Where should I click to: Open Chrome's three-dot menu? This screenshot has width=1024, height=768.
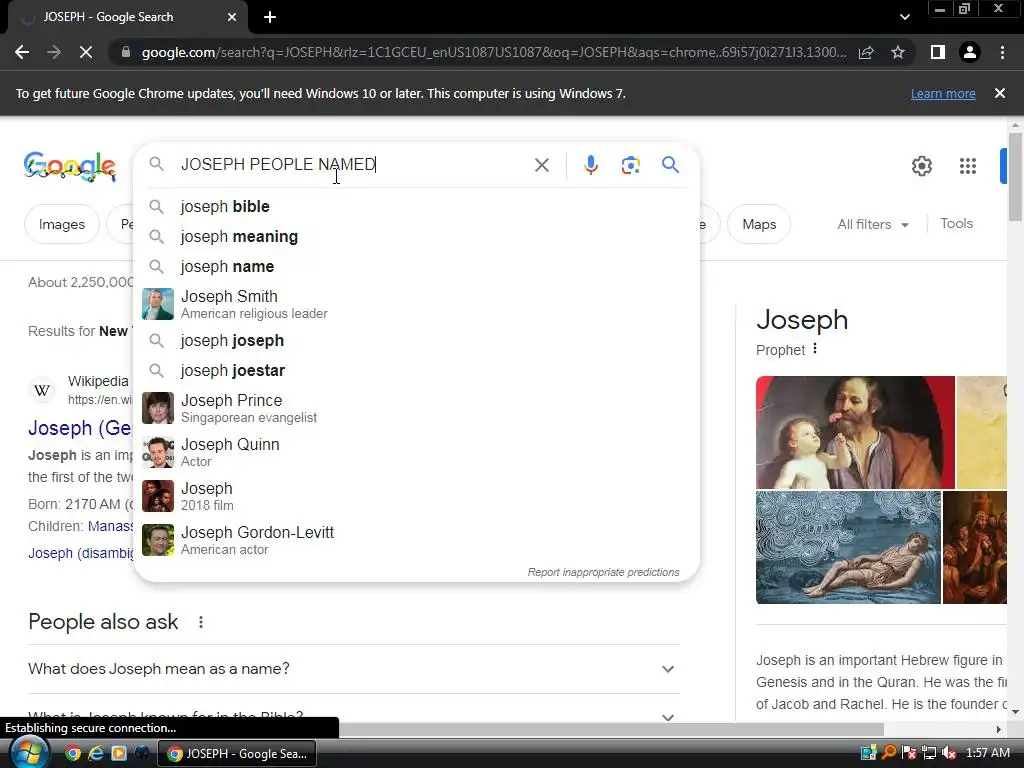(1002, 52)
